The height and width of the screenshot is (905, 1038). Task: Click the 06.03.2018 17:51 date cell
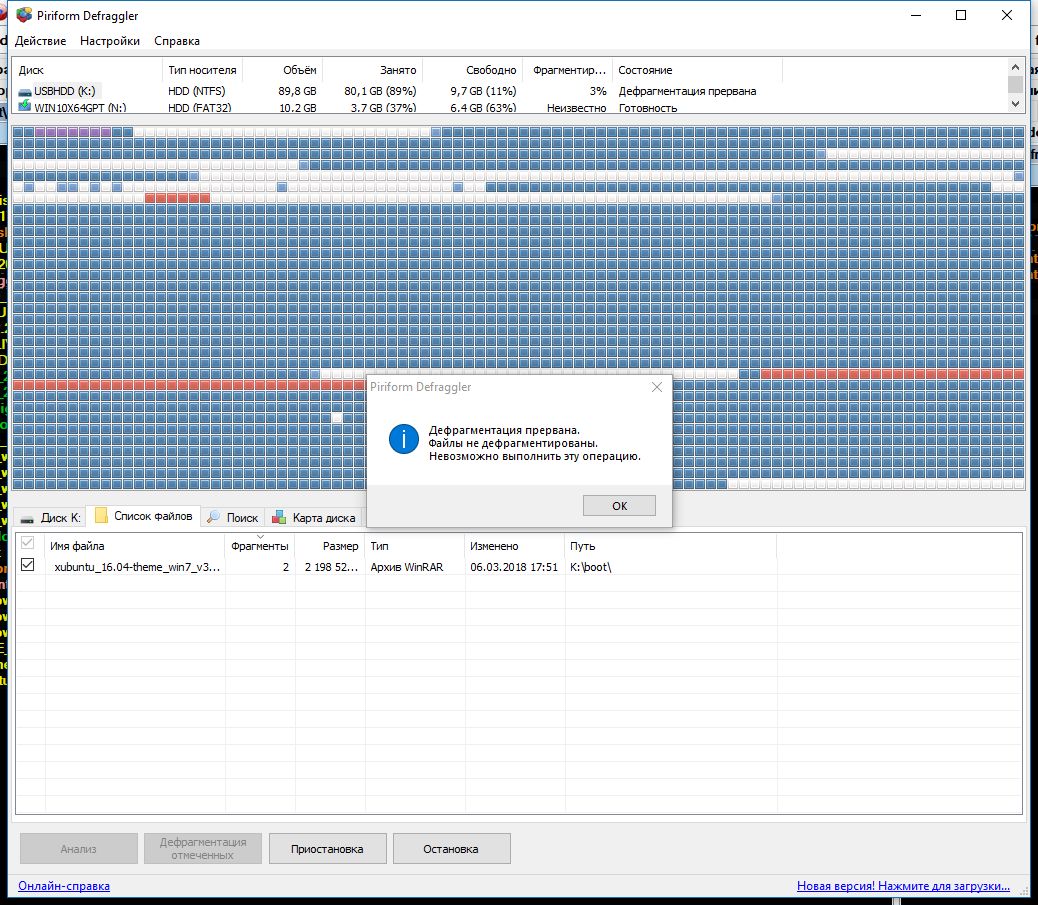(x=514, y=567)
